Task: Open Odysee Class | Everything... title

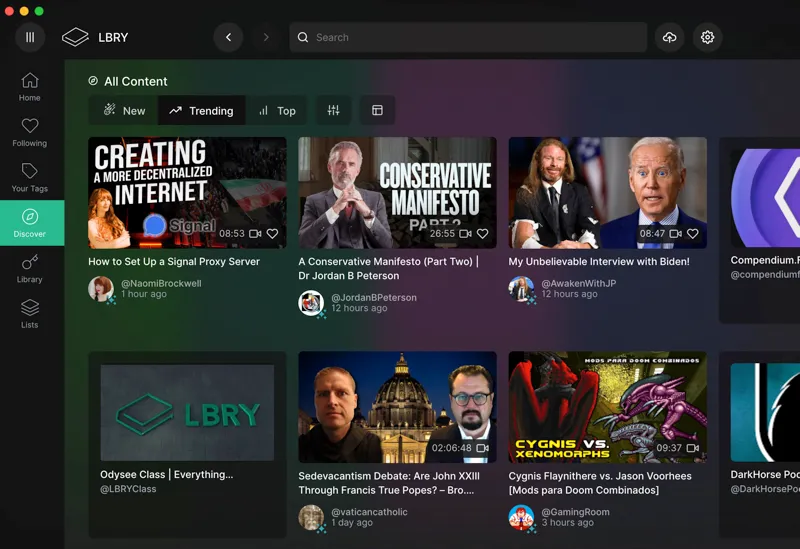Action: (x=167, y=475)
